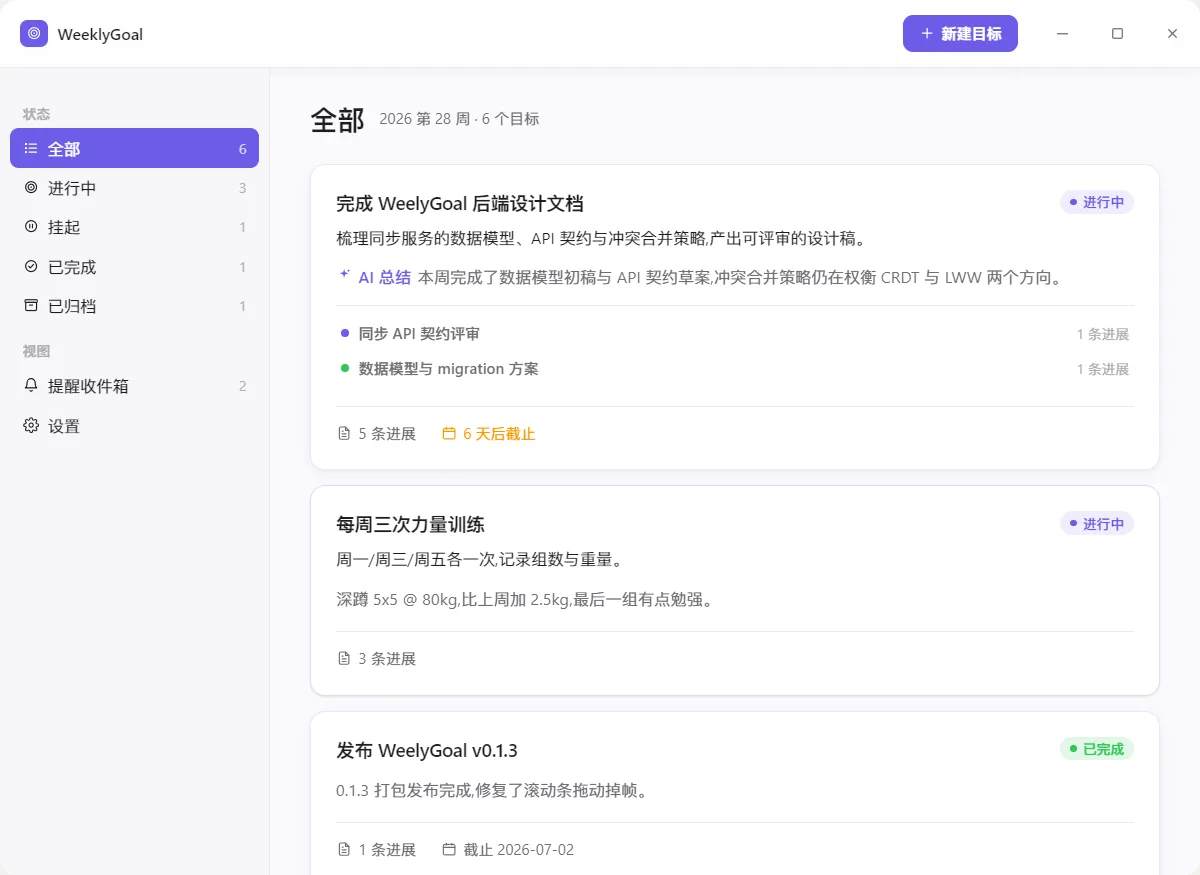Click the document icon beside 3 条进展
The height and width of the screenshot is (875, 1200).
coord(344,659)
